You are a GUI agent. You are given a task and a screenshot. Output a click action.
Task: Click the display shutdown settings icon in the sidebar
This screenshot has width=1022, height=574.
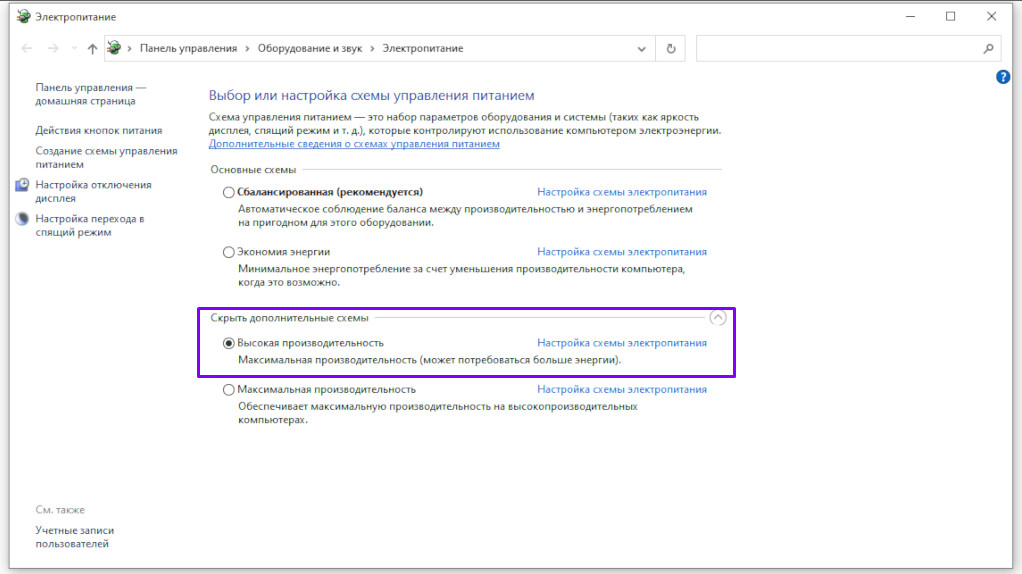coord(22,185)
